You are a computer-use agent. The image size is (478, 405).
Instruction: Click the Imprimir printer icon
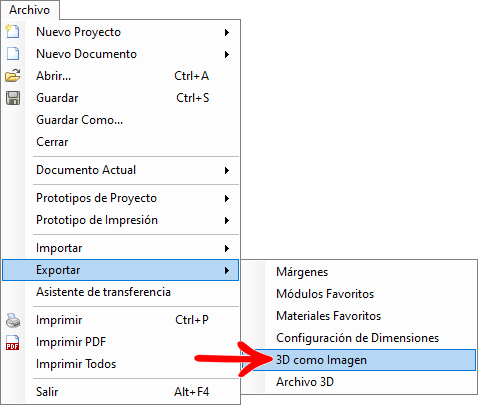pyautogui.click(x=13, y=320)
